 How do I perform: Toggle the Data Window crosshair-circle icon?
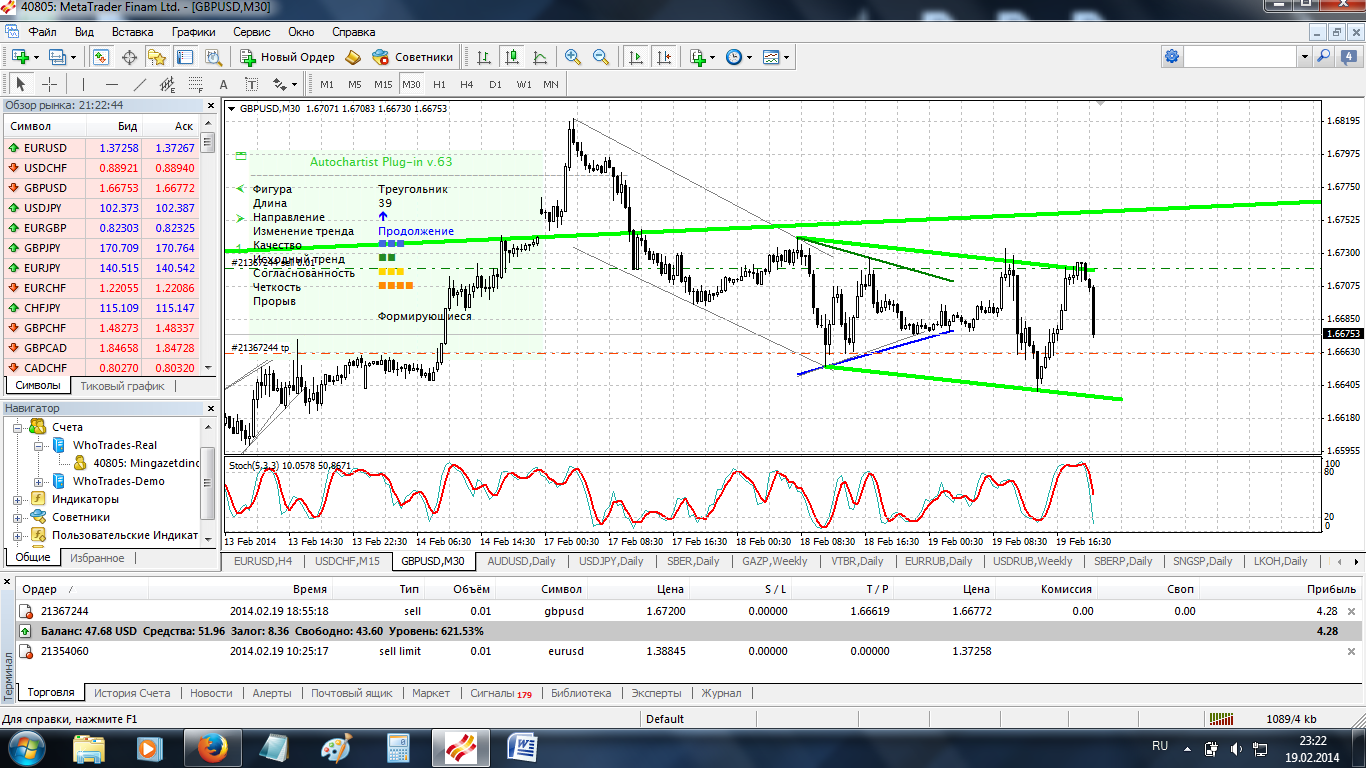(130, 57)
